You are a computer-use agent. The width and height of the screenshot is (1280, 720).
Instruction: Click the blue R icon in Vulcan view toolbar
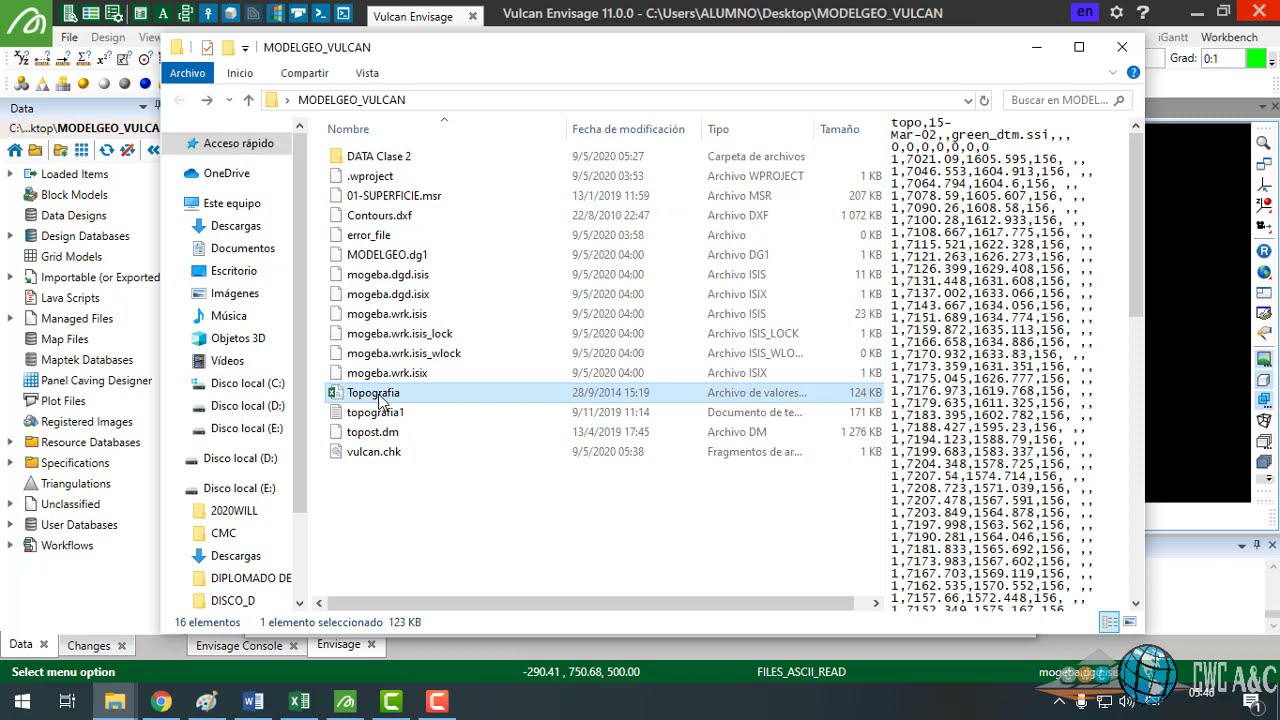click(1263, 251)
